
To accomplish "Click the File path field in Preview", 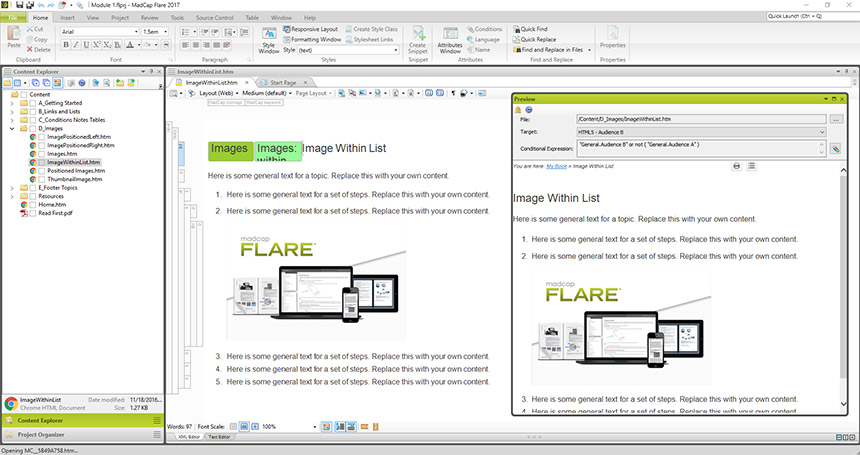I will tap(701, 119).
